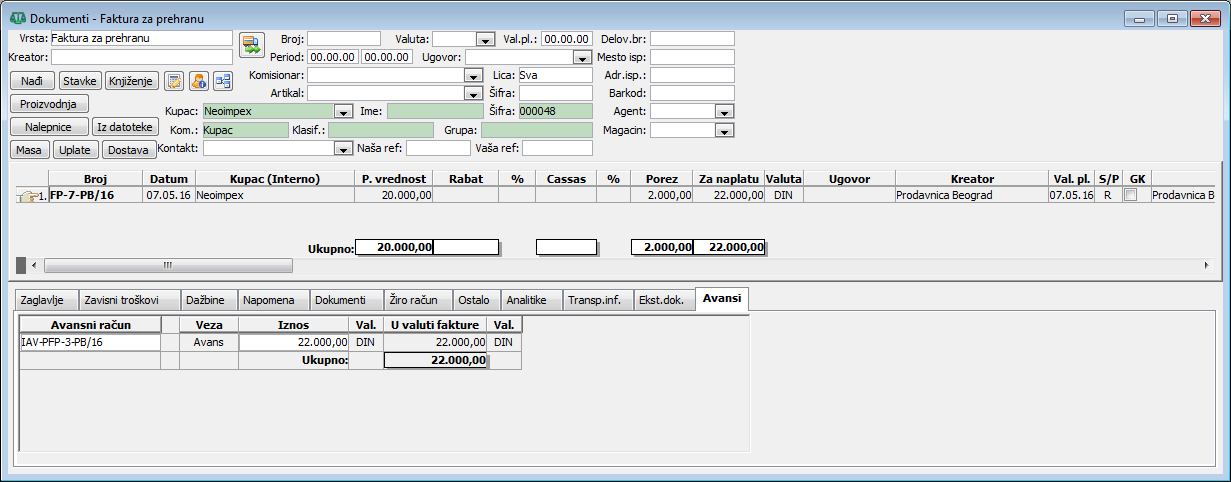The height and width of the screenshot is (482, 1231).
Task: Click the Za naplatu column header
Action: coord(729,179)
